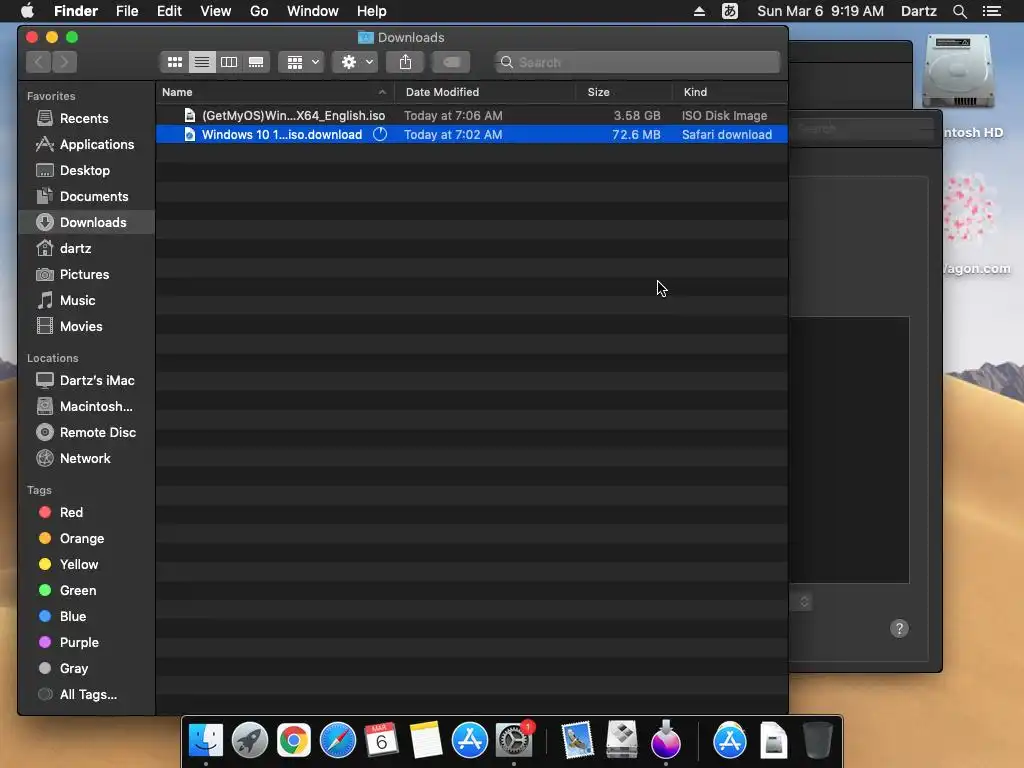Open System Preferences from the Dock
The width and height of the screenshot is (1024, 768).
tap(513, 741)
